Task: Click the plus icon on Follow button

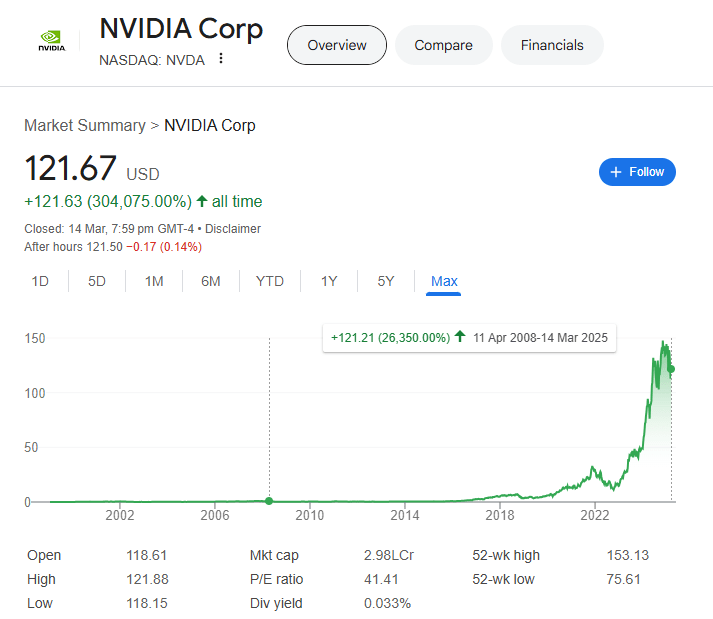Action: (616, 172)
